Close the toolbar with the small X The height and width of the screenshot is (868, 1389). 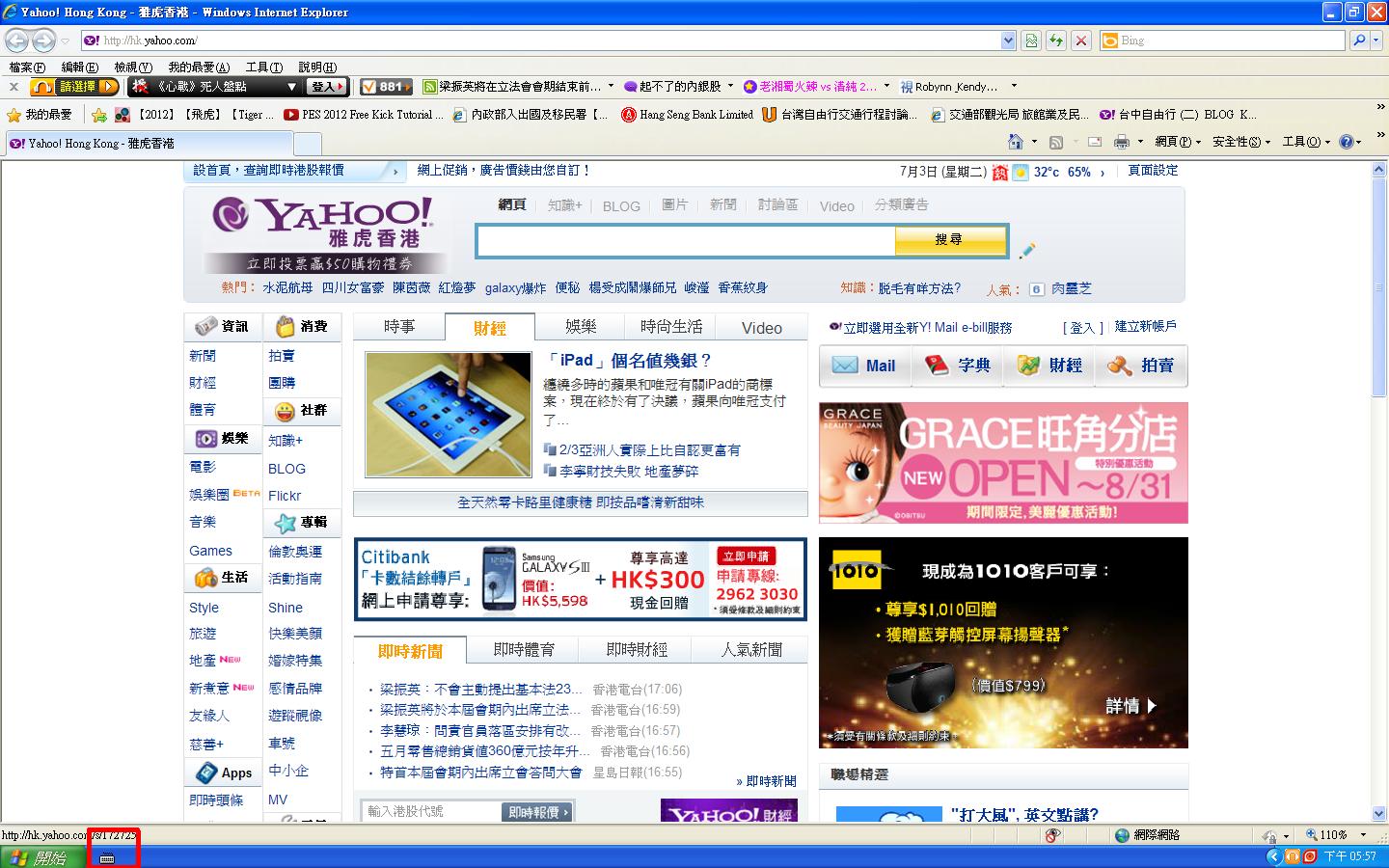click(13, 87)
